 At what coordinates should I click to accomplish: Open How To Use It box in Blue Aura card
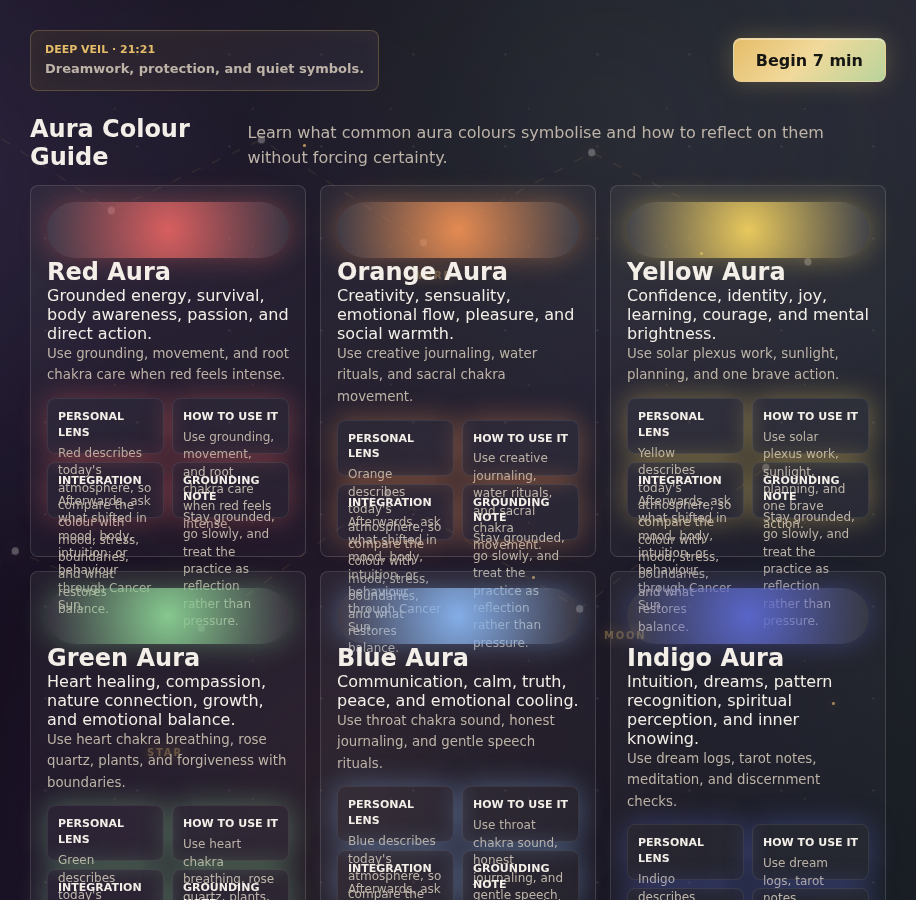520,814
